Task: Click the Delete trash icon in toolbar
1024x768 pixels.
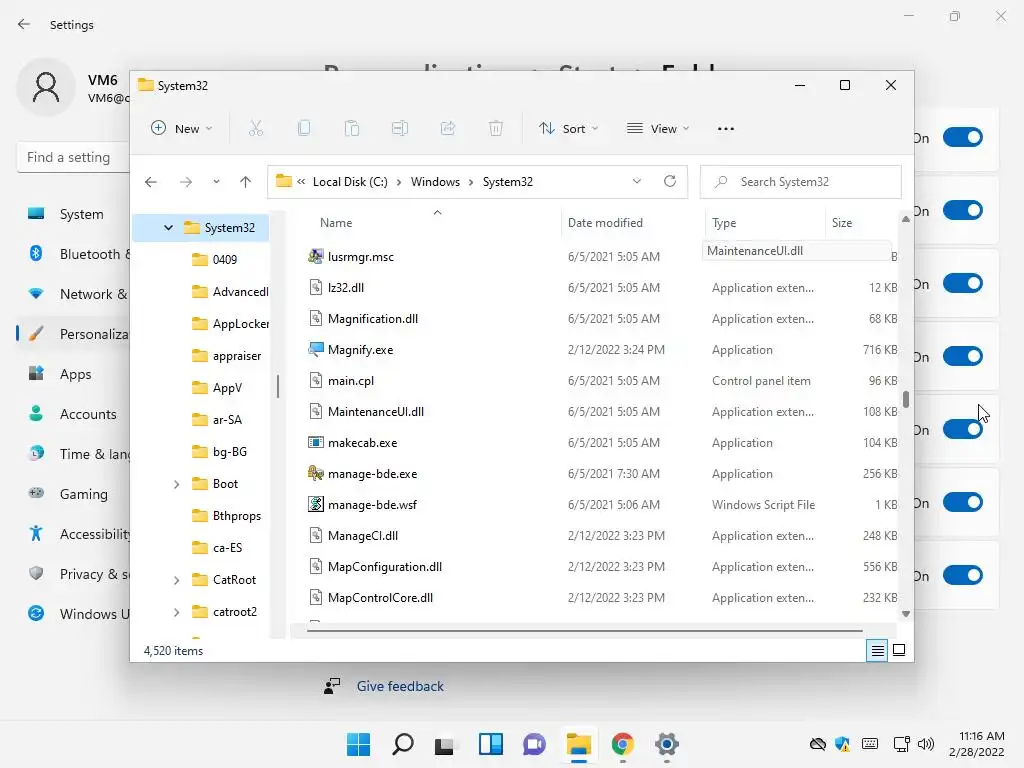Action: tap(496, 128)
